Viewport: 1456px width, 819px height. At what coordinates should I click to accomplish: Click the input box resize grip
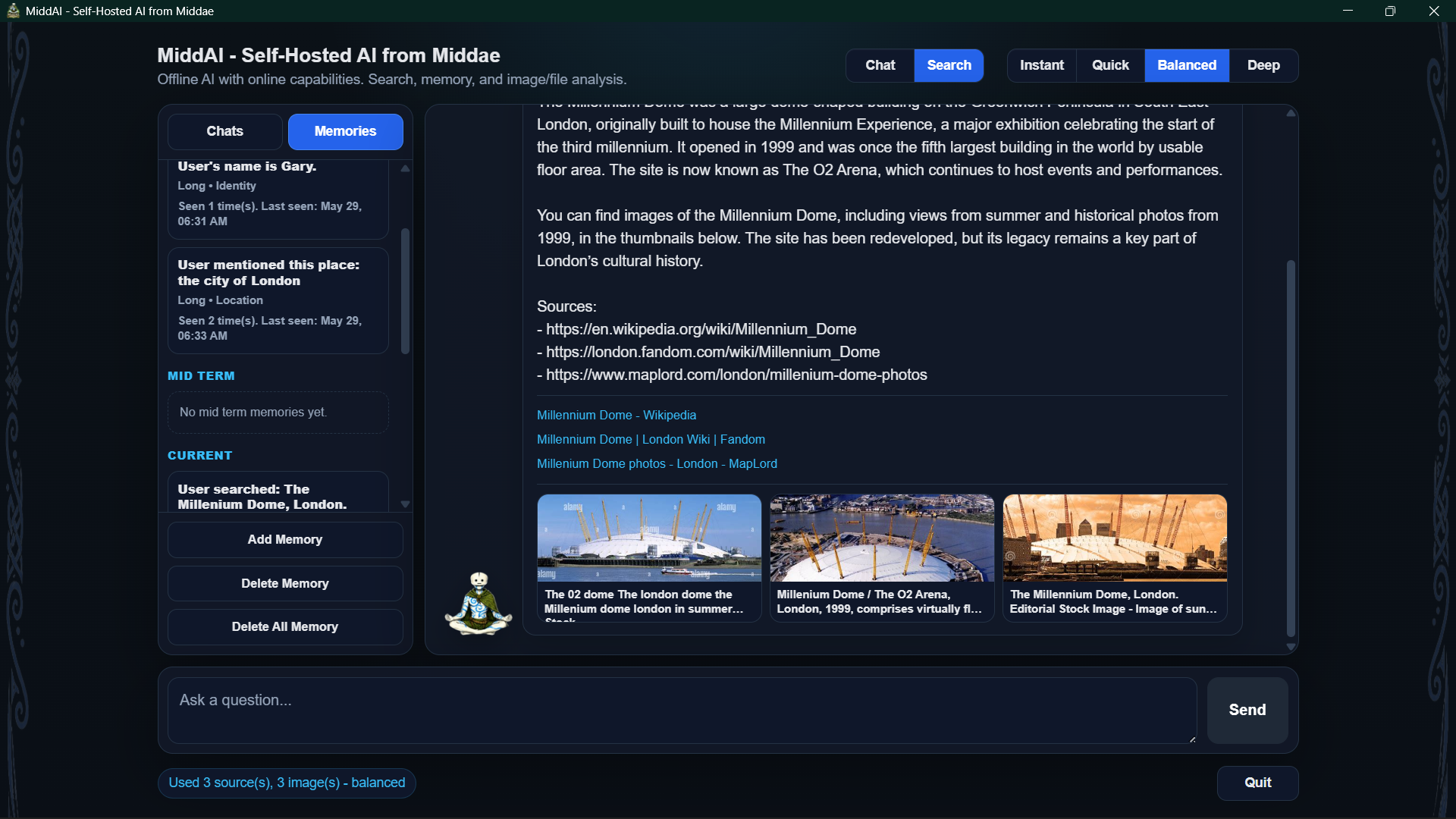[1192, 739]
